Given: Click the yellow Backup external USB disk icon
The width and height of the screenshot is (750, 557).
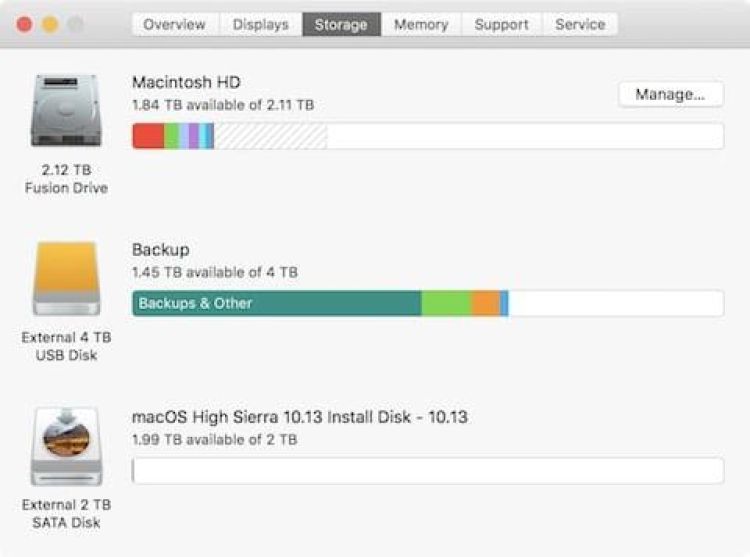Looking at the screenshot, I should click(66, 278).
